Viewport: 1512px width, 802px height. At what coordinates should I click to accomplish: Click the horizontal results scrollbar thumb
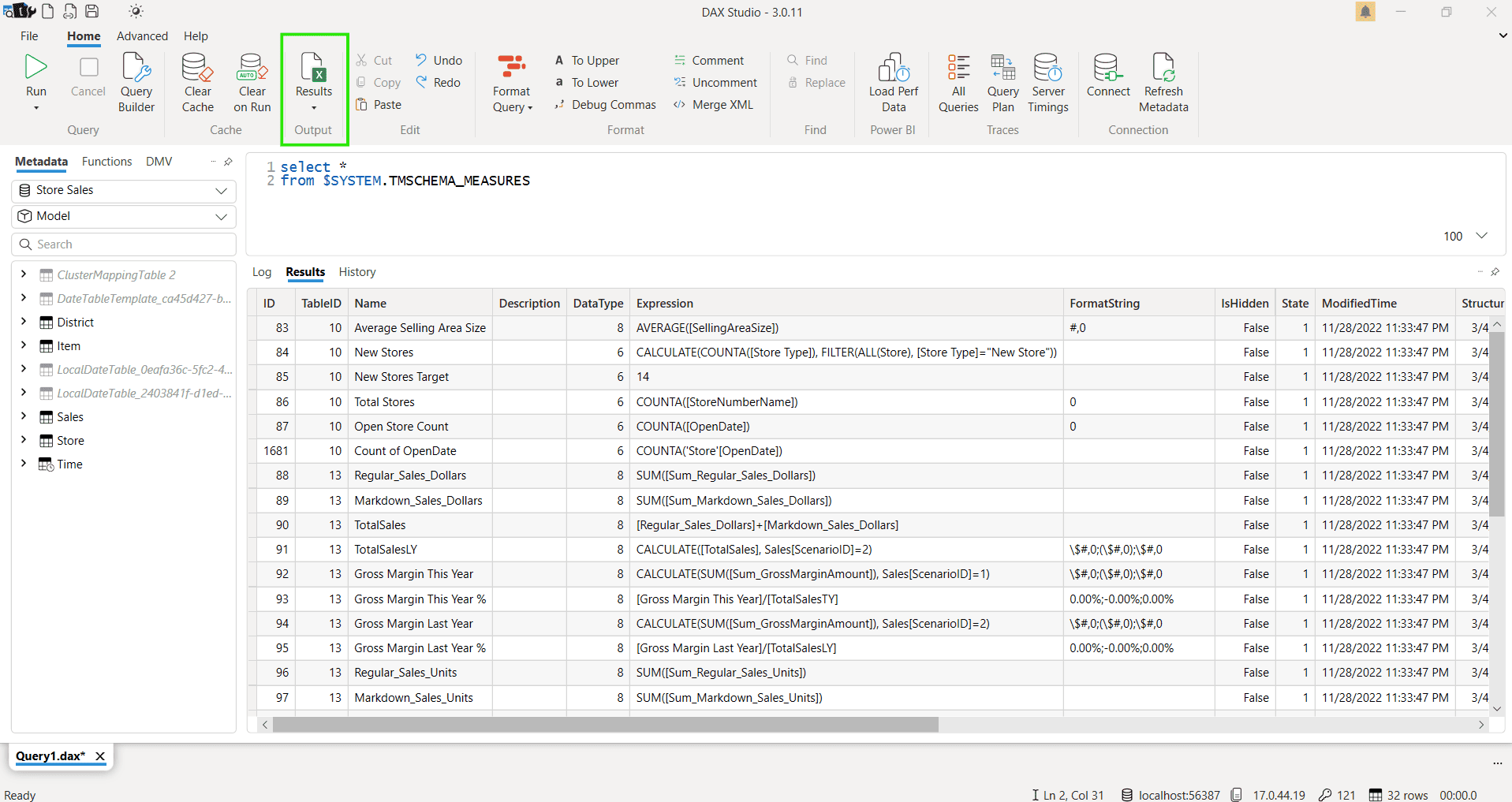605,725
